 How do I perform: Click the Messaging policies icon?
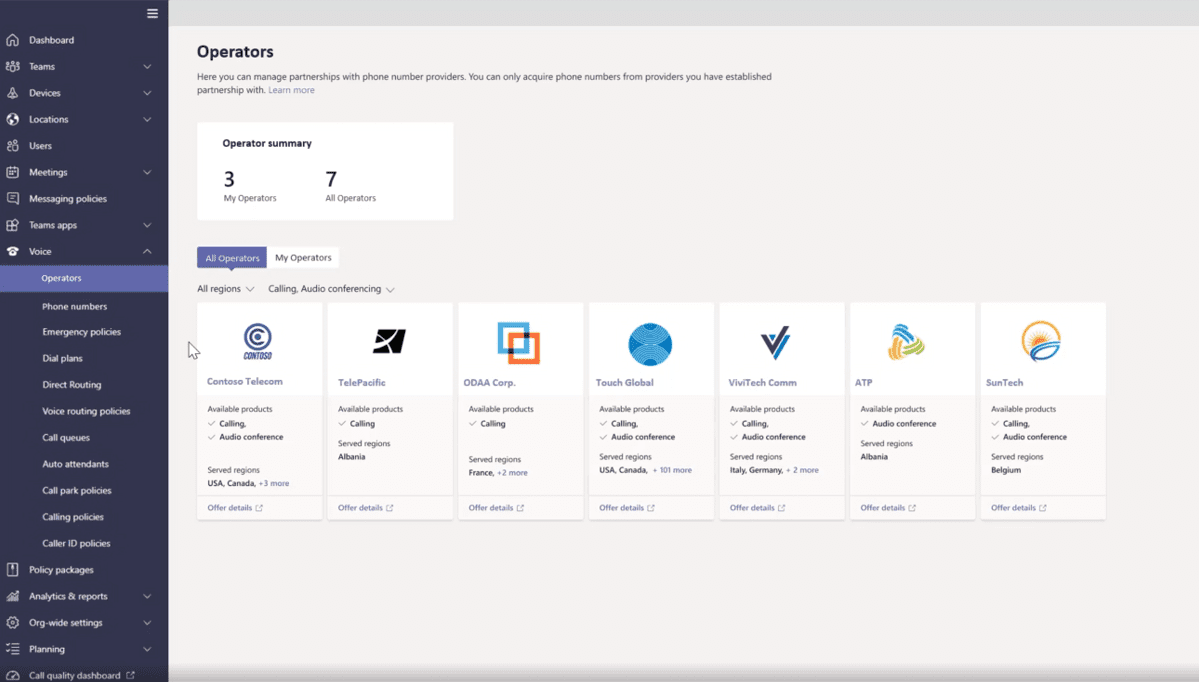12,198
